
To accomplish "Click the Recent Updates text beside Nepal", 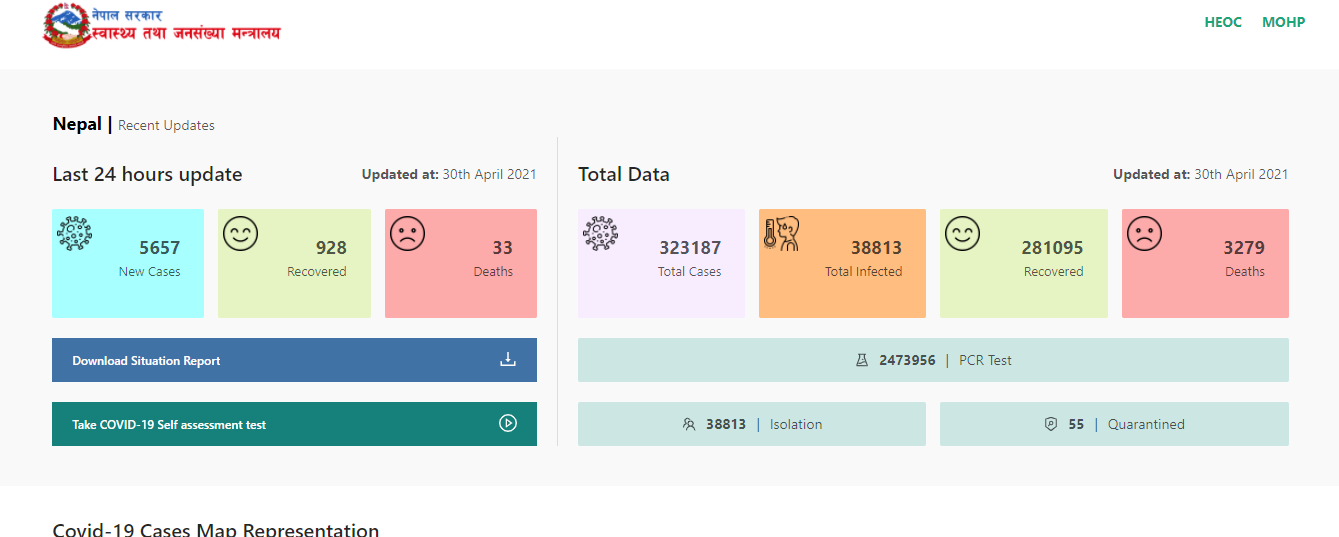I will 166,126.
